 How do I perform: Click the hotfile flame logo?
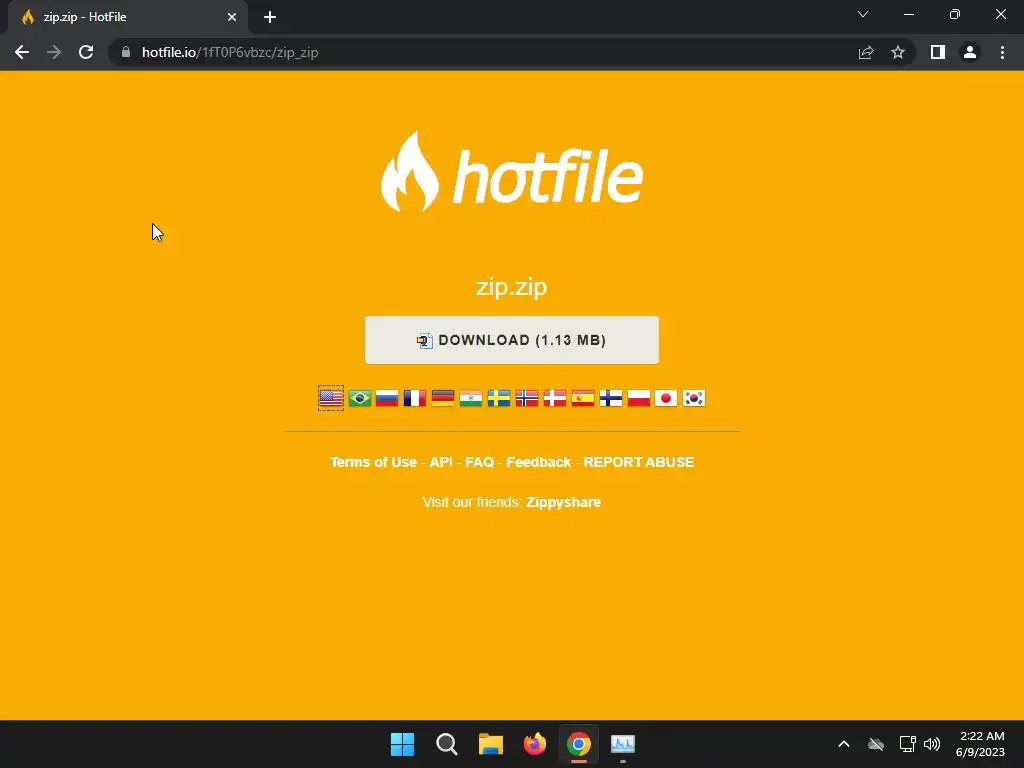point(512,172)
